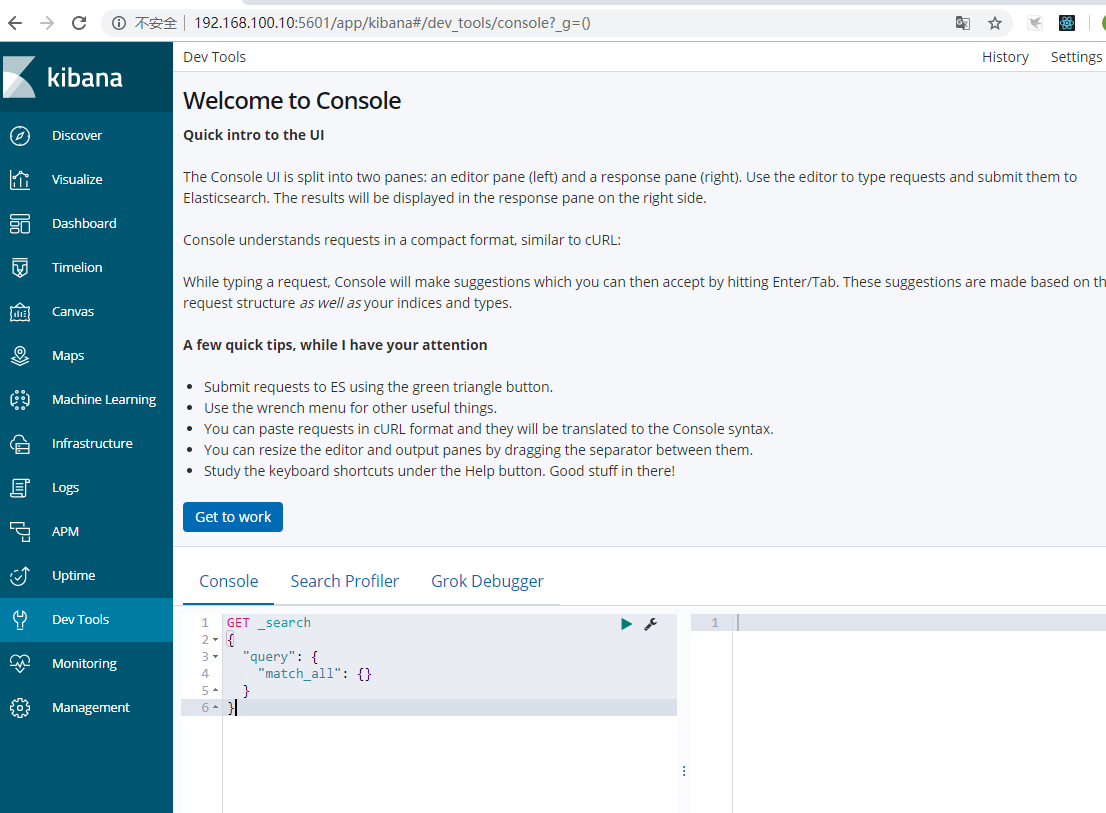Click the "query": { line in editor
The width and height of the screenshot is (1106, 813).
click(x=280, y=657)
